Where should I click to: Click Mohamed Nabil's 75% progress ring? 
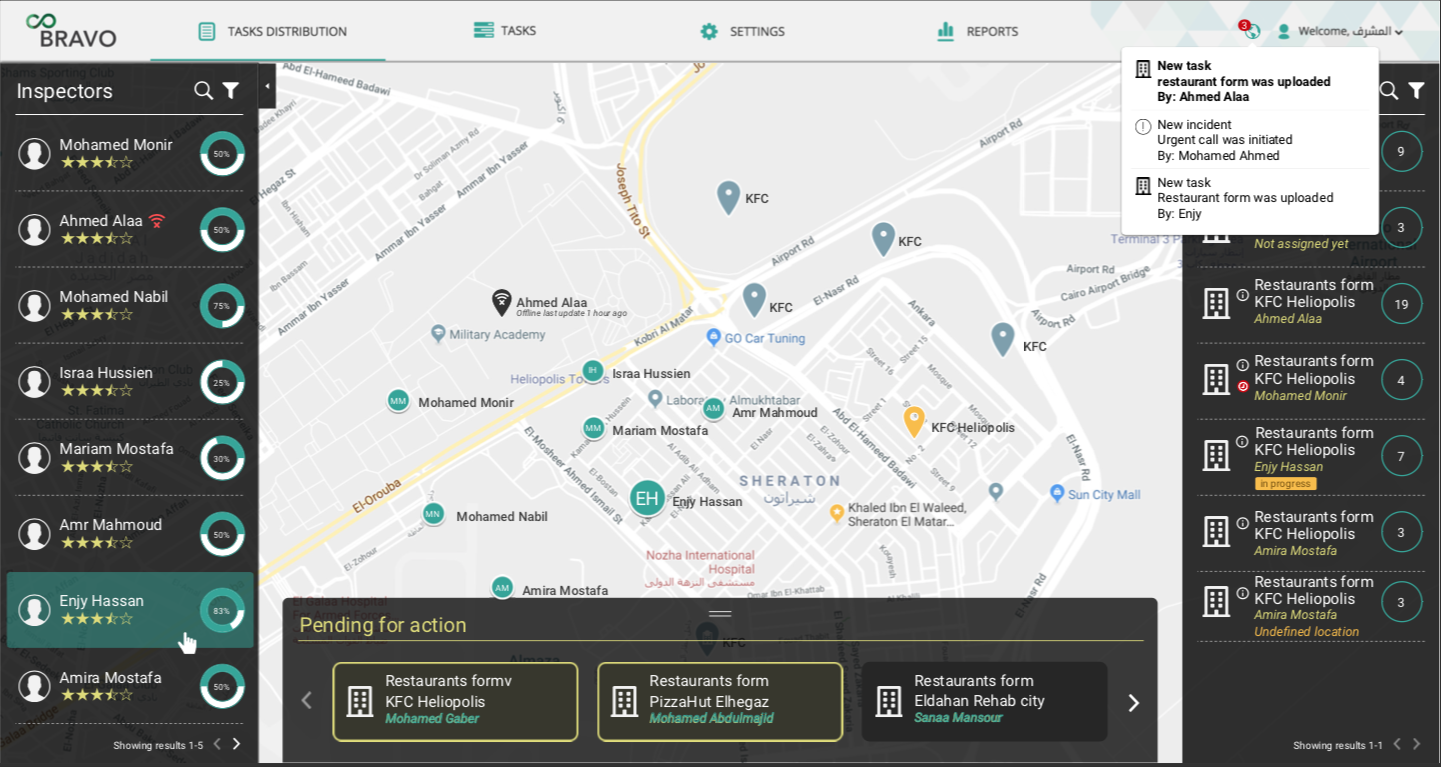tap(222, 306)
